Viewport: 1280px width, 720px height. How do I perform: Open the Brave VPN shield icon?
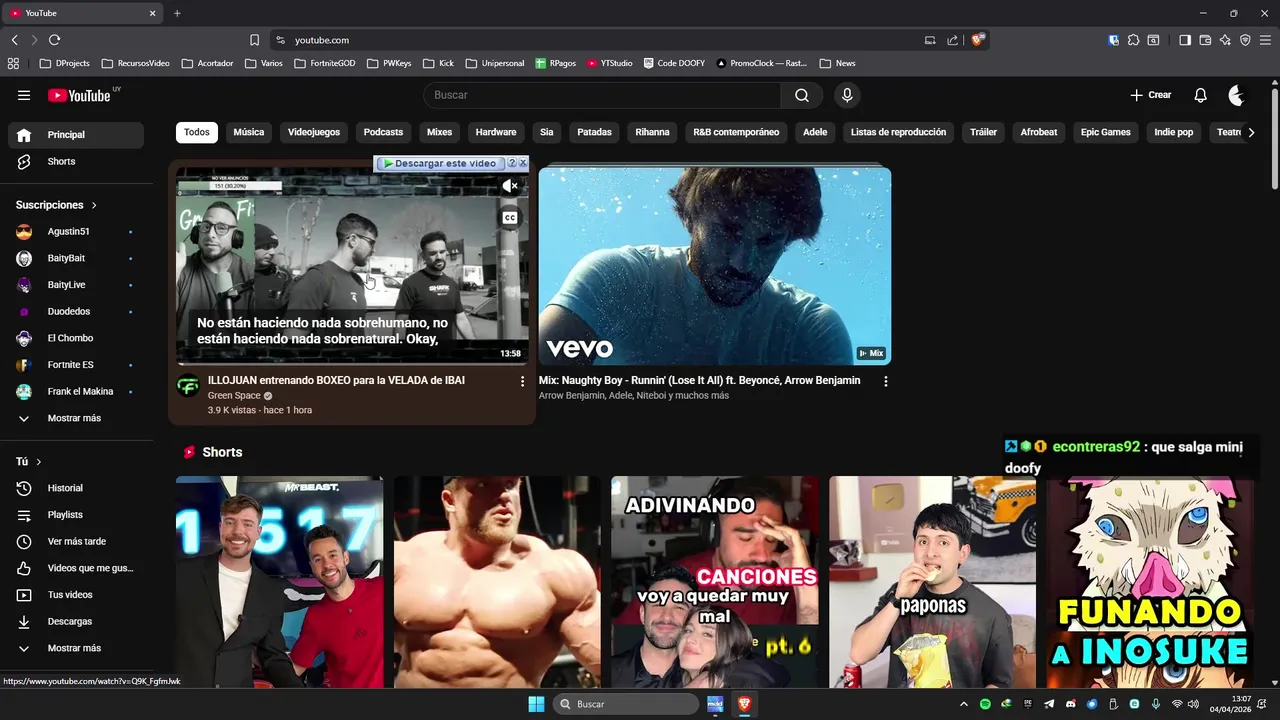coord(1245,40)
